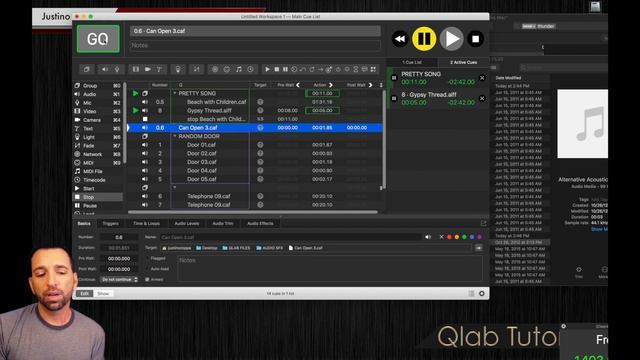Add a Text cue from the toolbar

click(159, 69)
